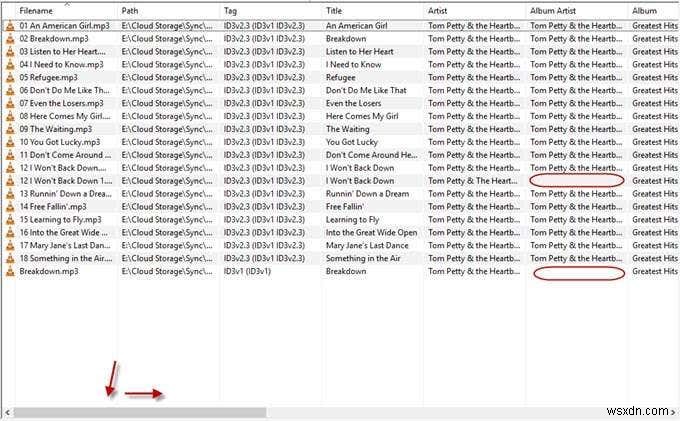Click the title cell Don't Do Me Like That
Image resolution: width=680 pixels, height=421 pixels.
coord(366,91)
